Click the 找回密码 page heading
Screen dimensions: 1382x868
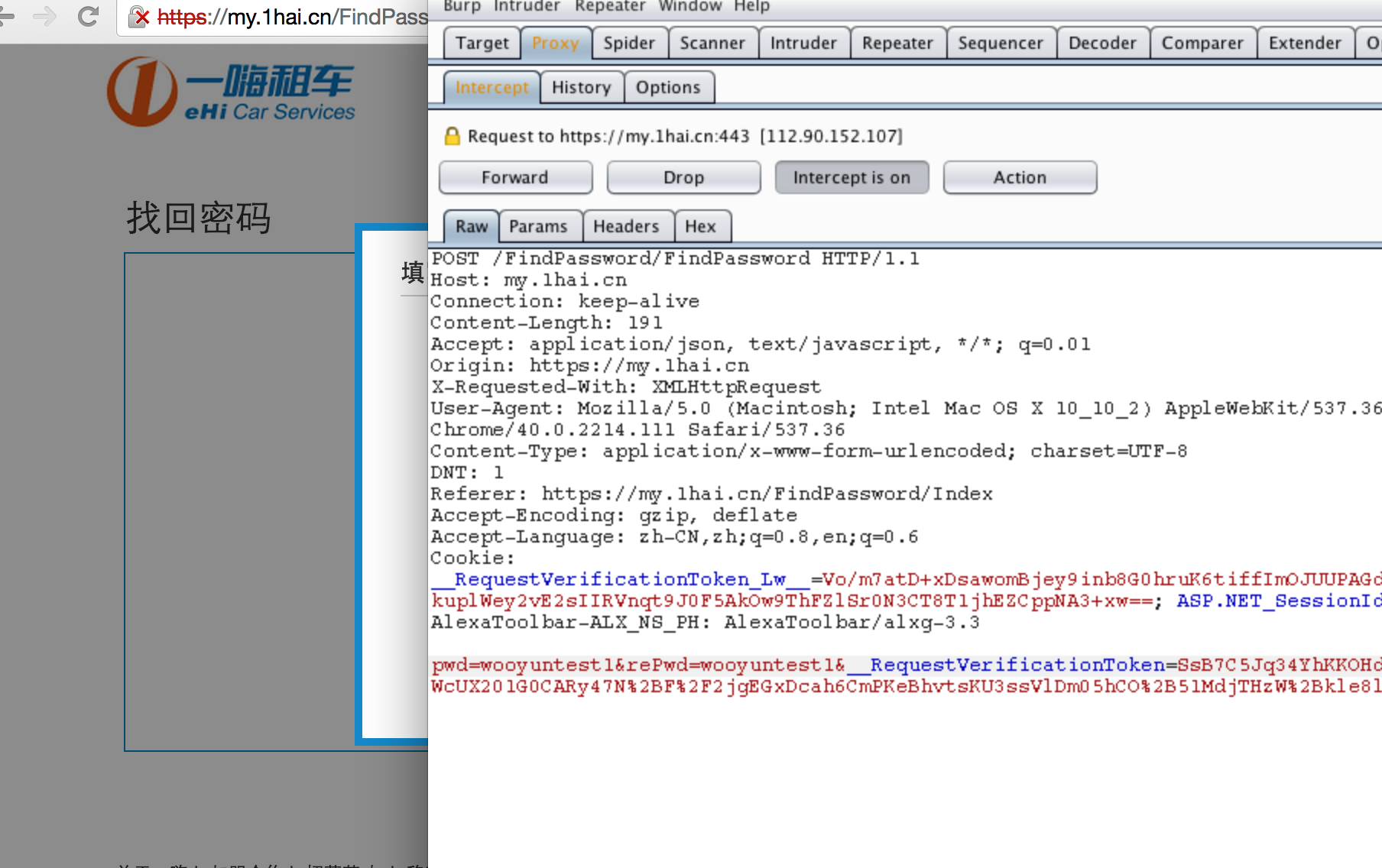click(199, 218)
